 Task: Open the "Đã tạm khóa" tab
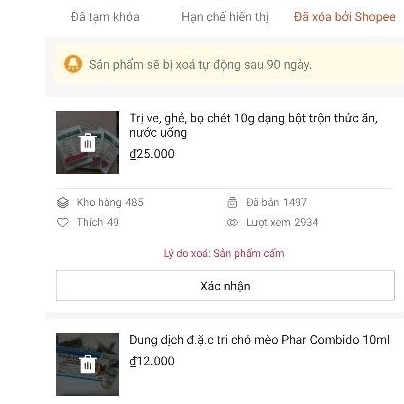pyautogui.click(x=105, y=17)
